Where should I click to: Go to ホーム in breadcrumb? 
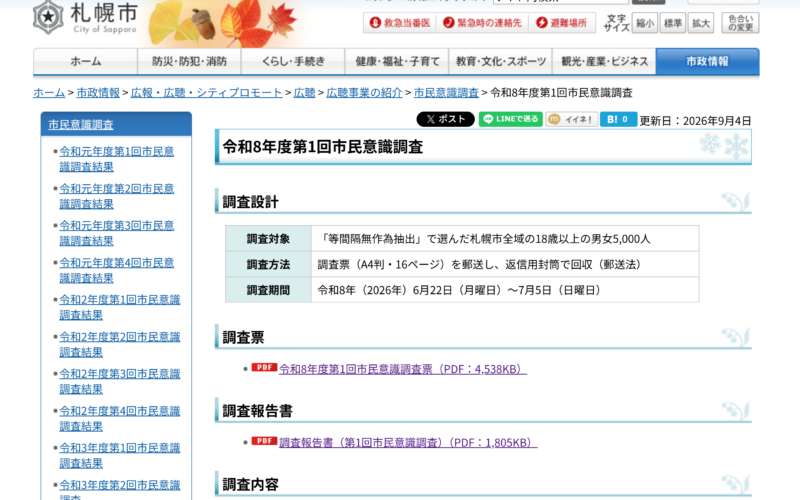pyautogui.click(x=49, y=93)
